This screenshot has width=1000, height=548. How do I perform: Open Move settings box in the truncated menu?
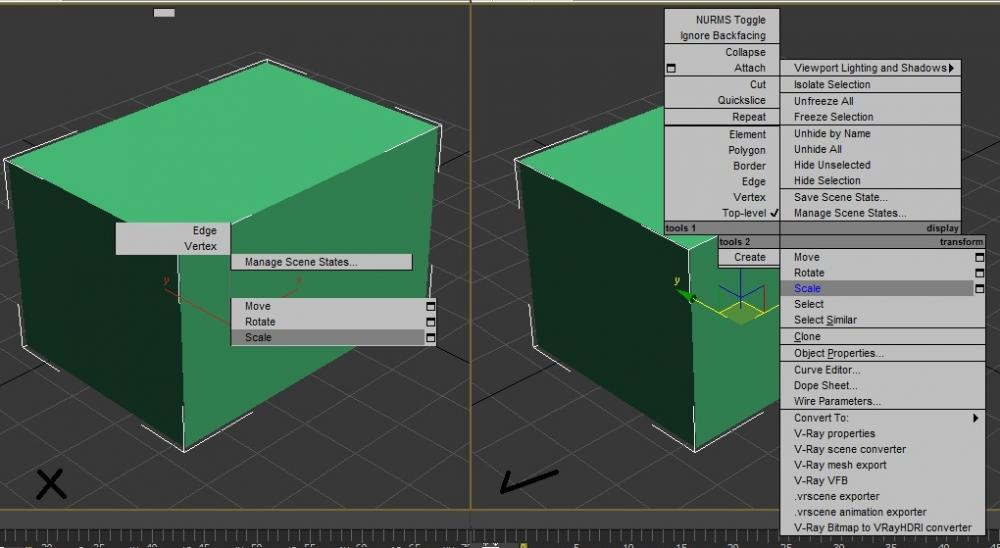pos(430,306)
